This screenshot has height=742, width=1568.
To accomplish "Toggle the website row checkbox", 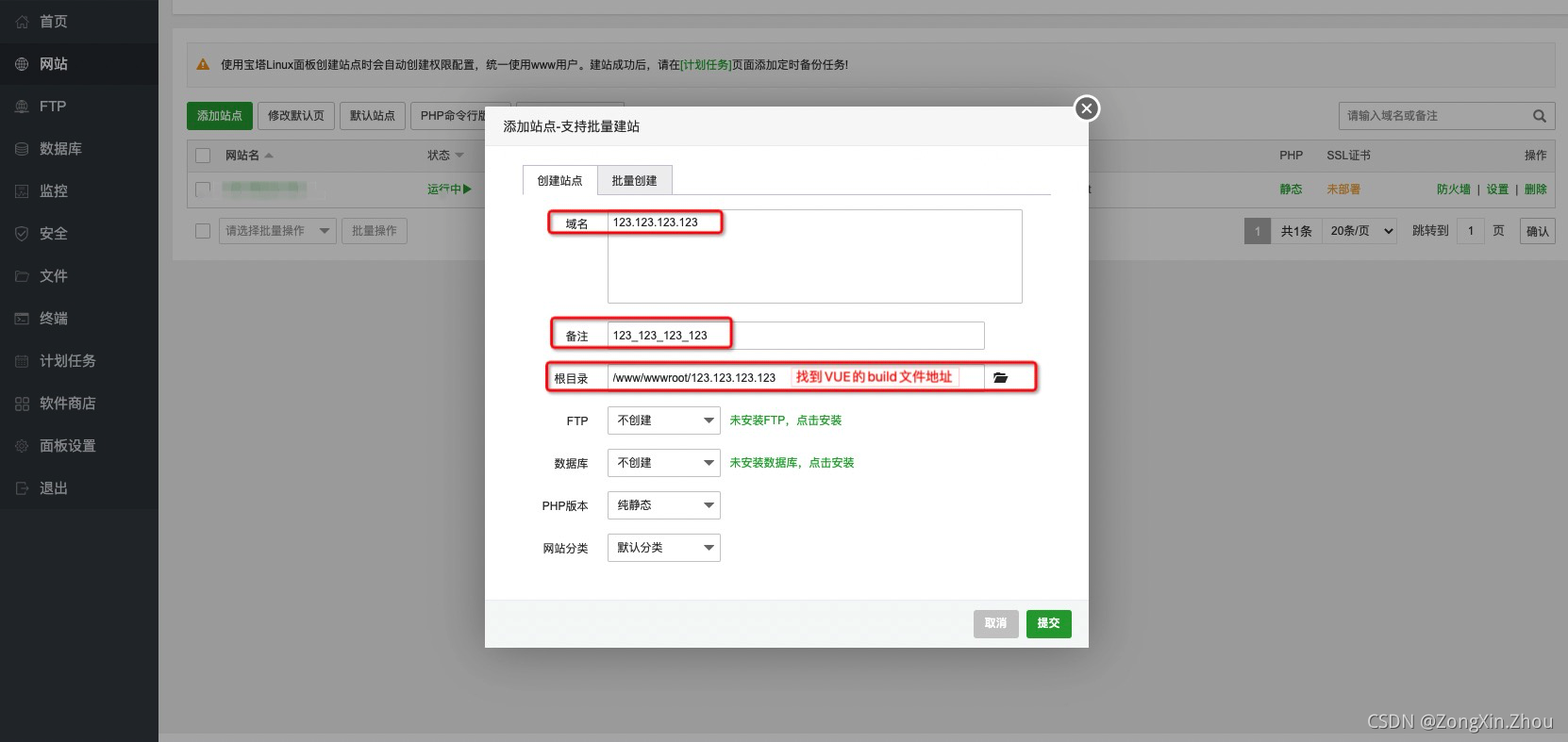I will point(203,189).
